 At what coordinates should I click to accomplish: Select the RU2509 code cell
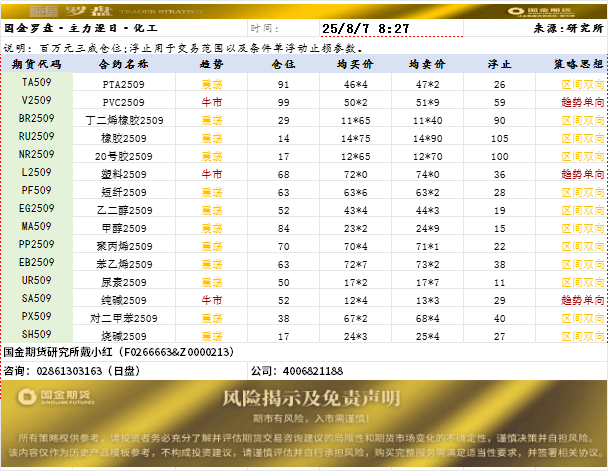coord(36,136)
